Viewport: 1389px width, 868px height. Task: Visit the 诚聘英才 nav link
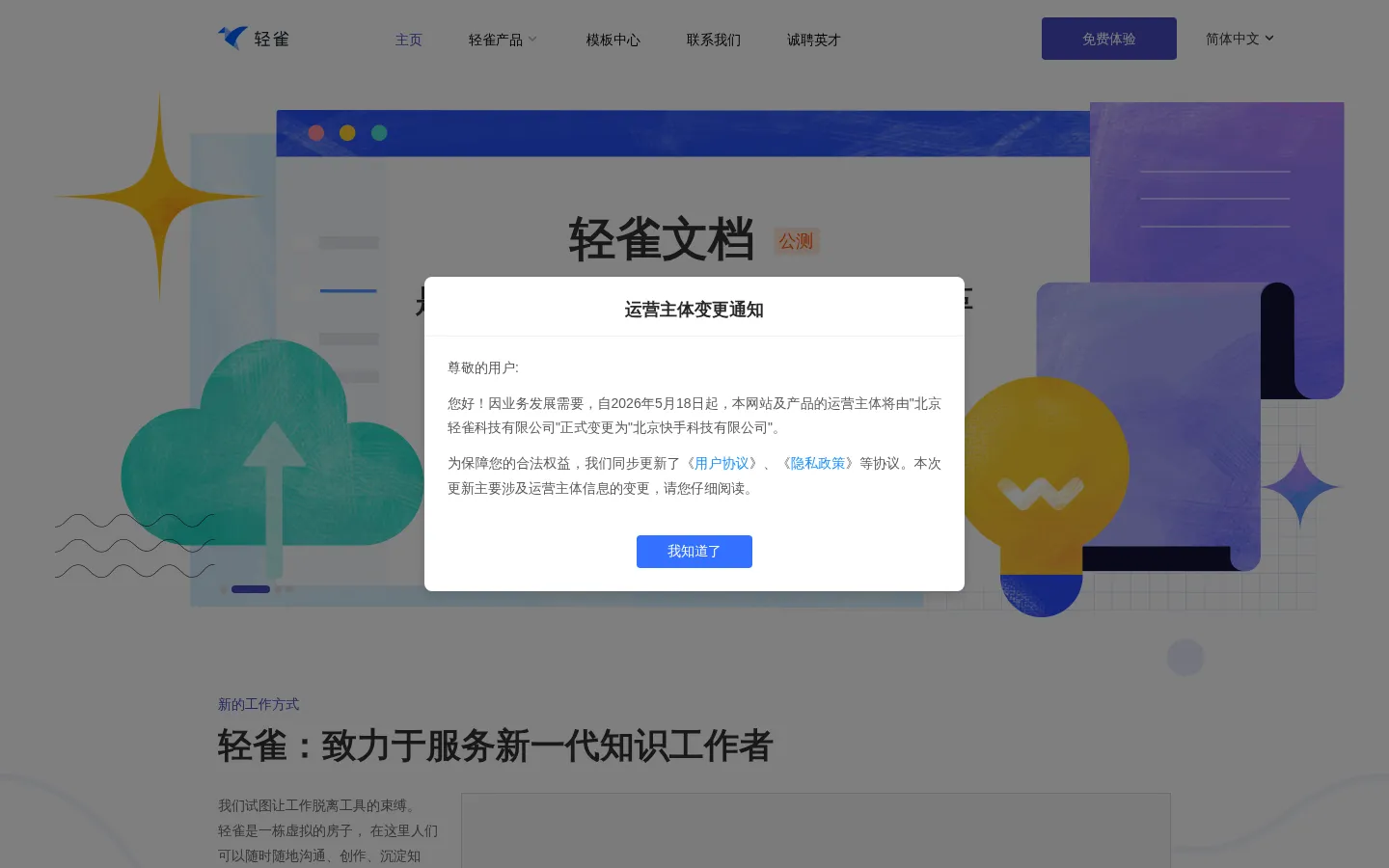(x=814, y=40)
